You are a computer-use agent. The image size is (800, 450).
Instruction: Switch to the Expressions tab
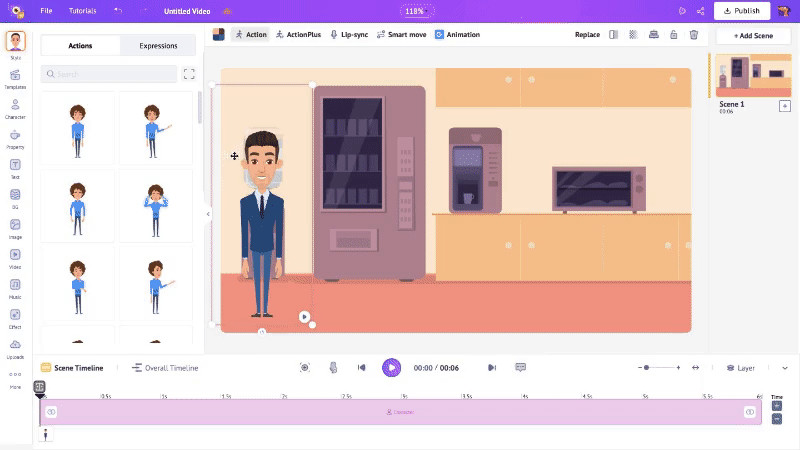point(158,46)
